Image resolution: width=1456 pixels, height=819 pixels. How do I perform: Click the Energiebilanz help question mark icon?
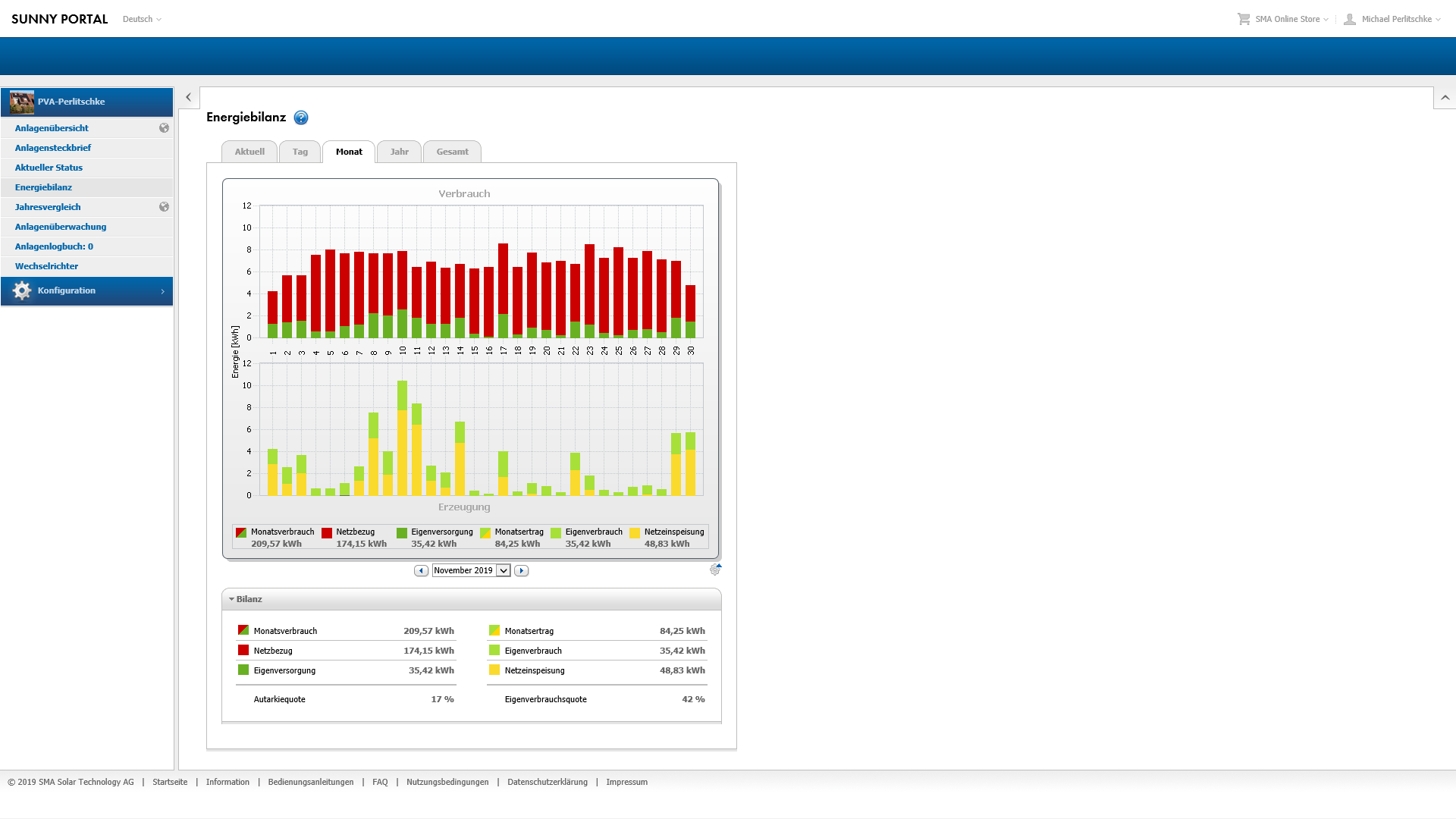tap(301, 118)
